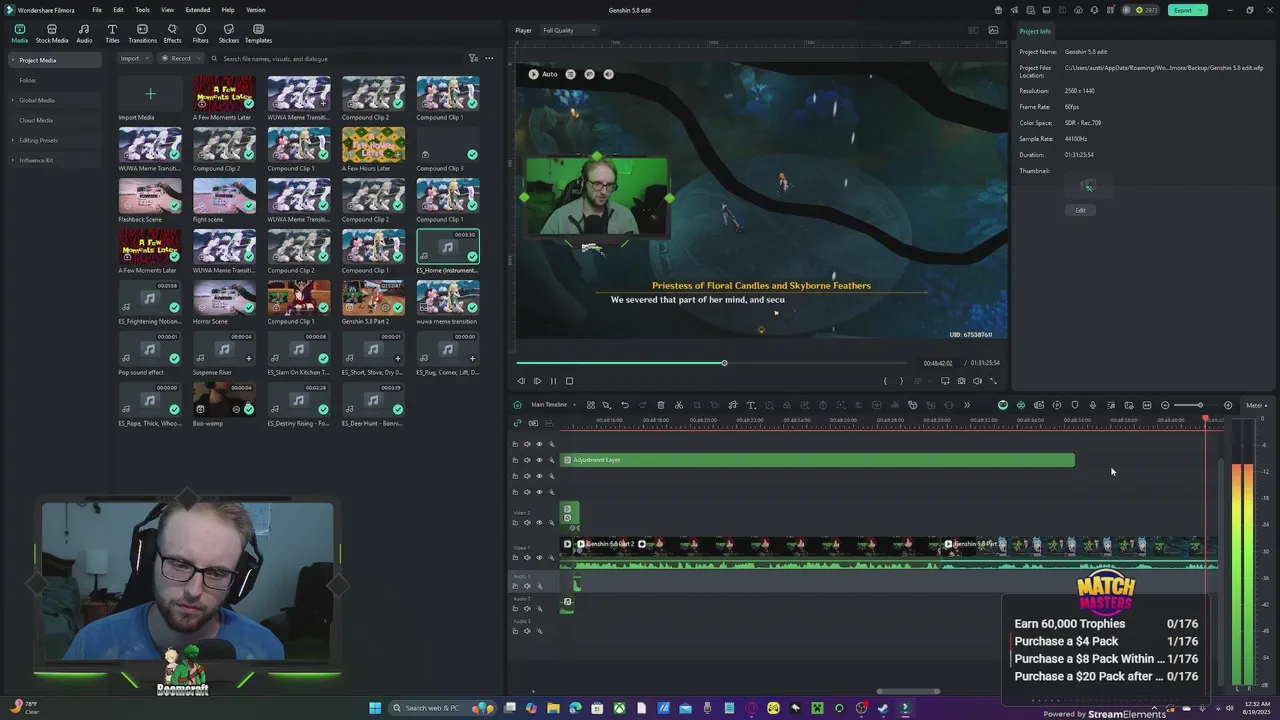Open the Filters tab
This screenshot has width=1280, height=720.
tap(200, 34)
